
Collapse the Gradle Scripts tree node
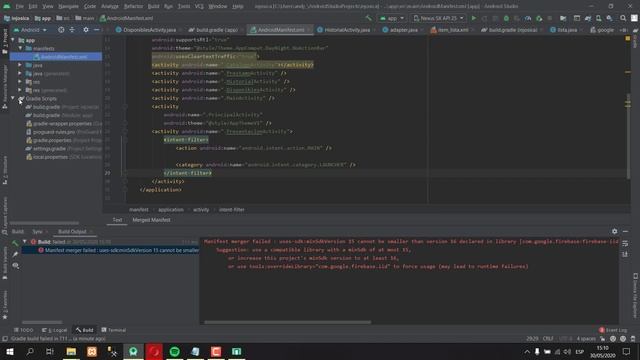13,98
